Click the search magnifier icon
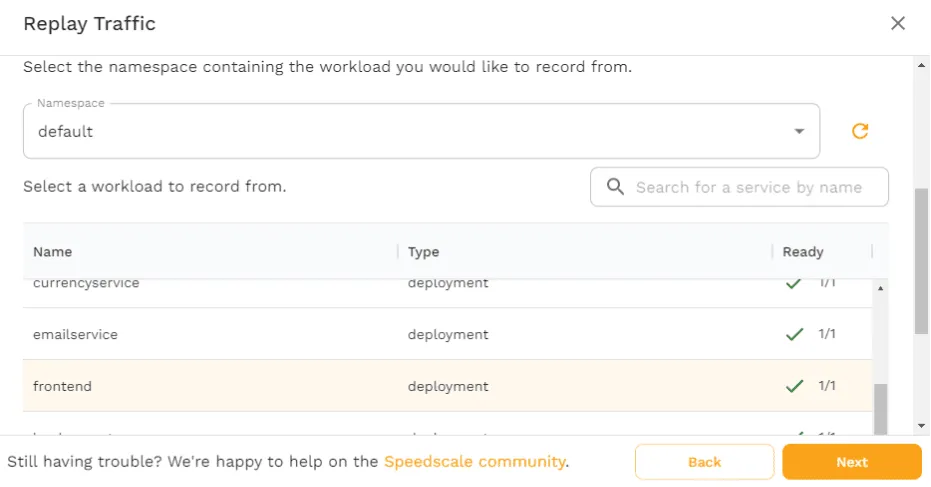Screen dimensions: 931x487 tap(615, 187)
